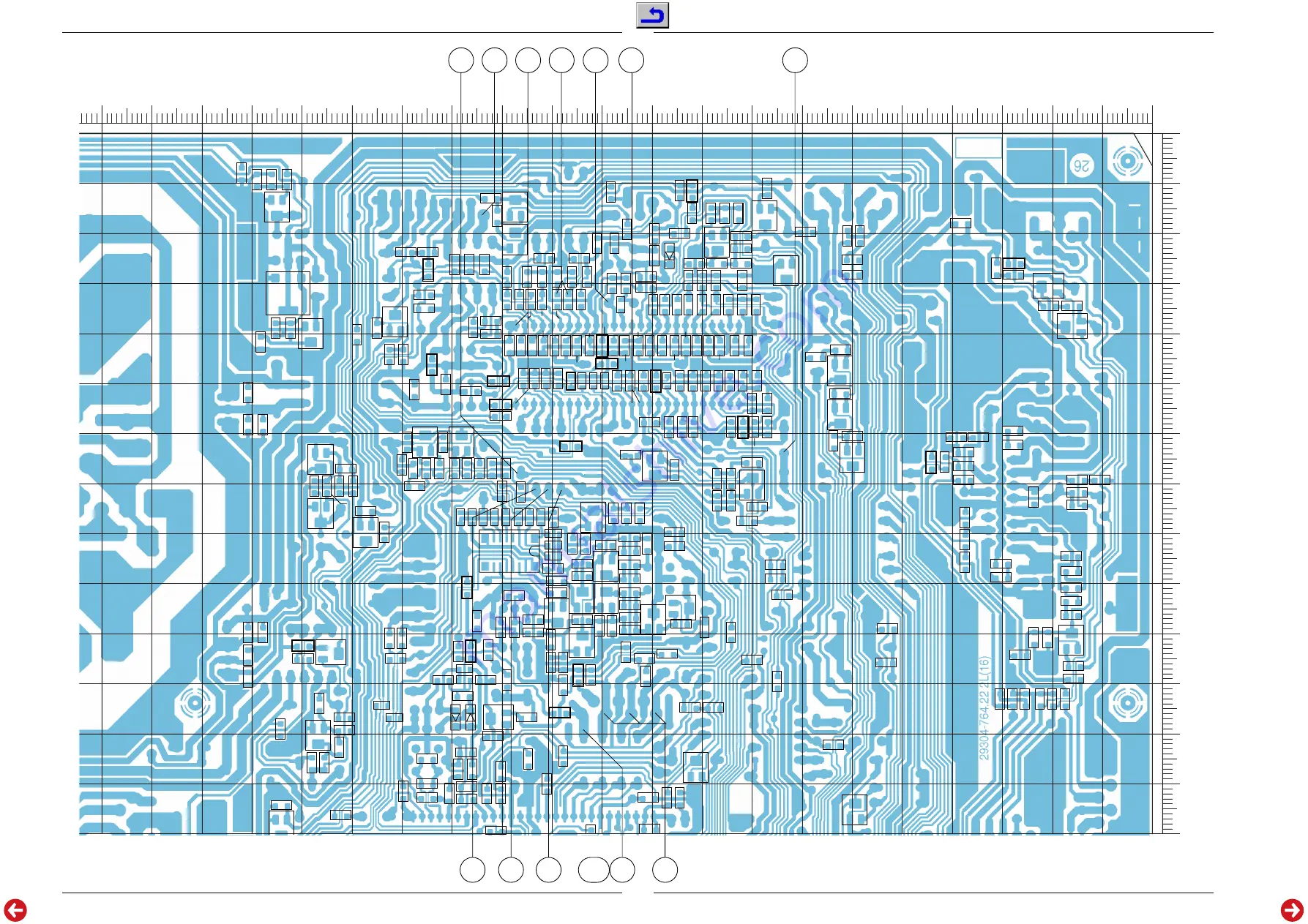Go to previous page with red left arrow

pyautogui.click(x=15, y=910)
